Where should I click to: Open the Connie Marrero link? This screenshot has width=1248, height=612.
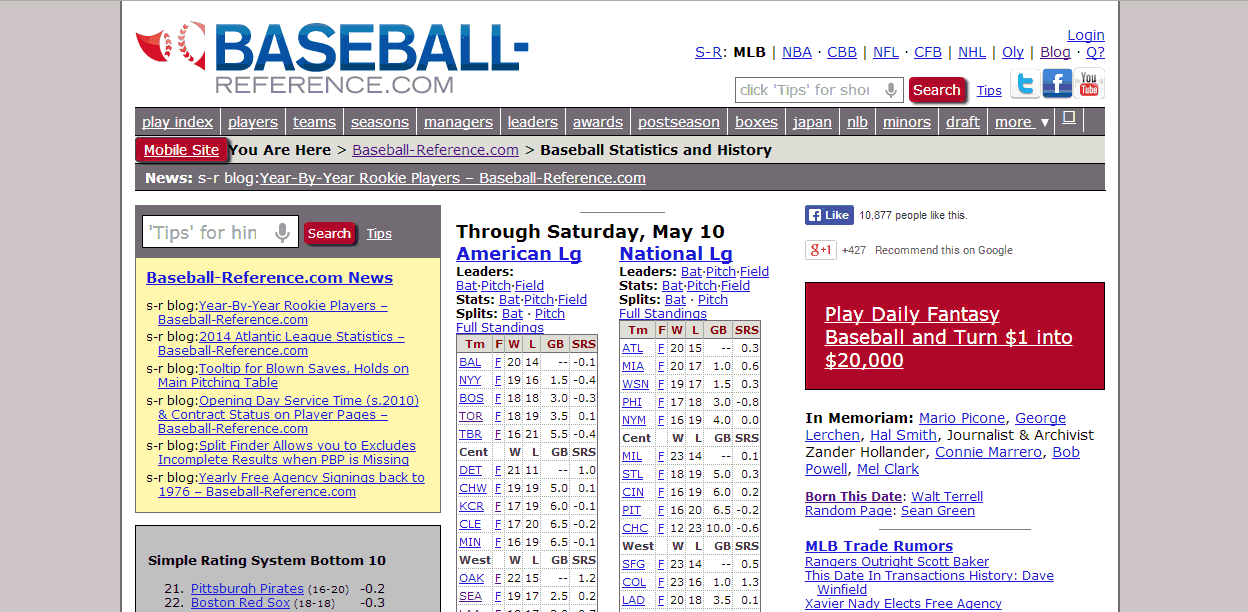988,452
